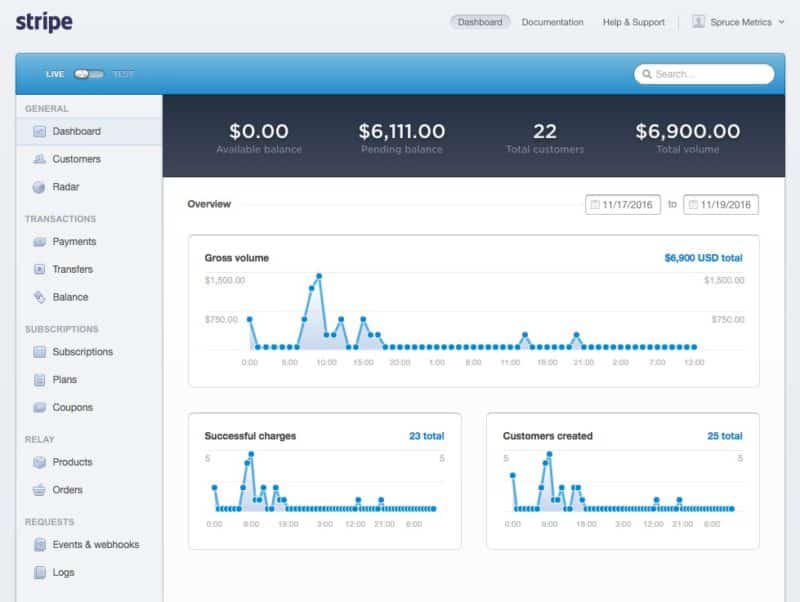The height and width of the screenshot is (602, 800).
Task: Click the Payments card icon
Action: [x=39, y=242]
